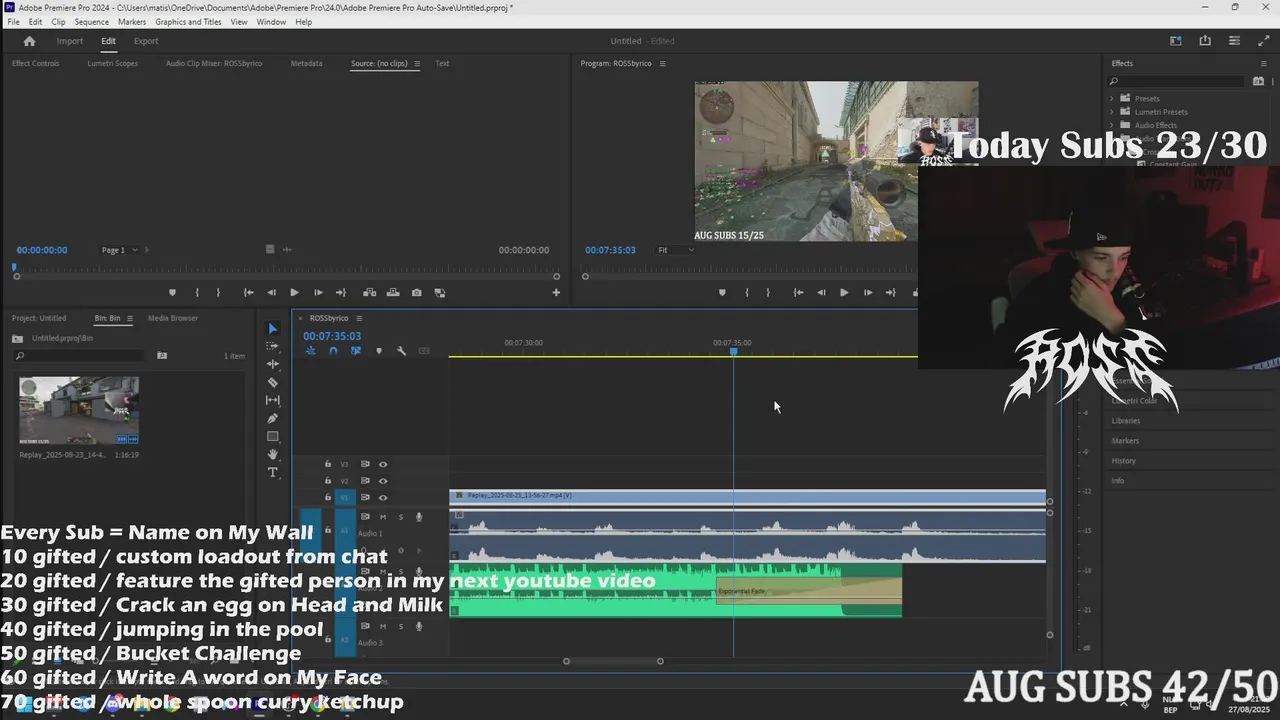The height and width of the screenshot is (720, 1280).
Task: Select the Ripple Edit tool
Action: (272, 364)
